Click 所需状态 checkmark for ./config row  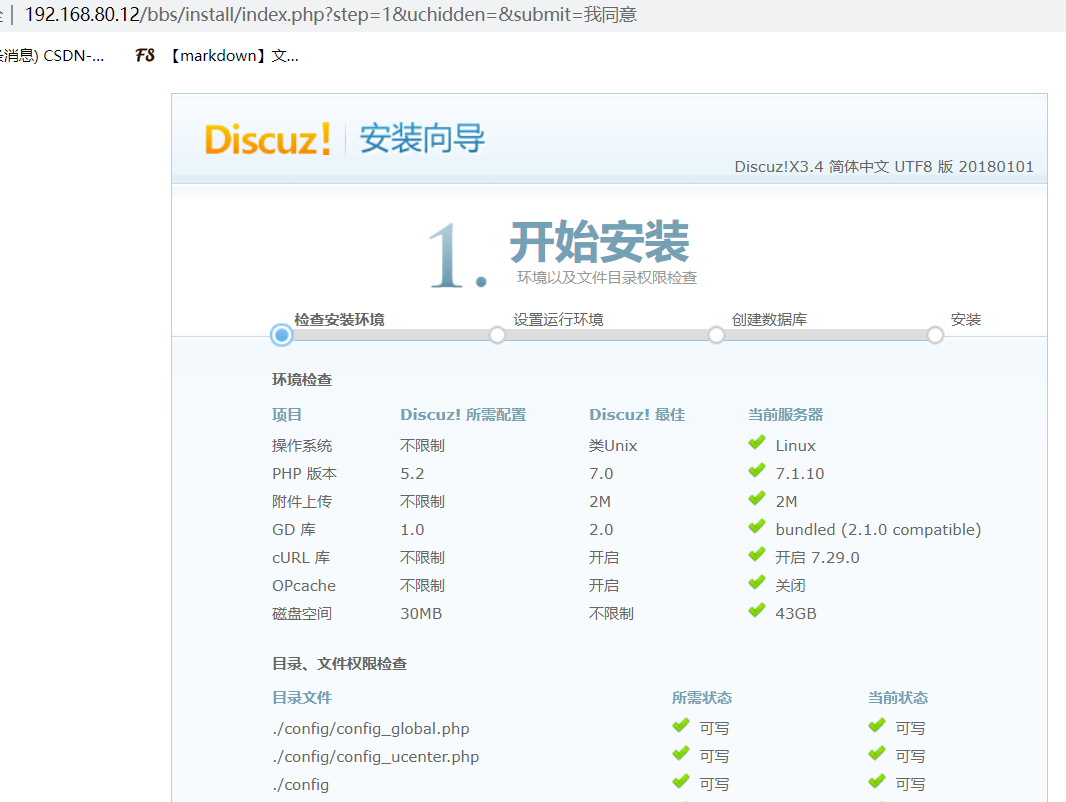(681, 782)
